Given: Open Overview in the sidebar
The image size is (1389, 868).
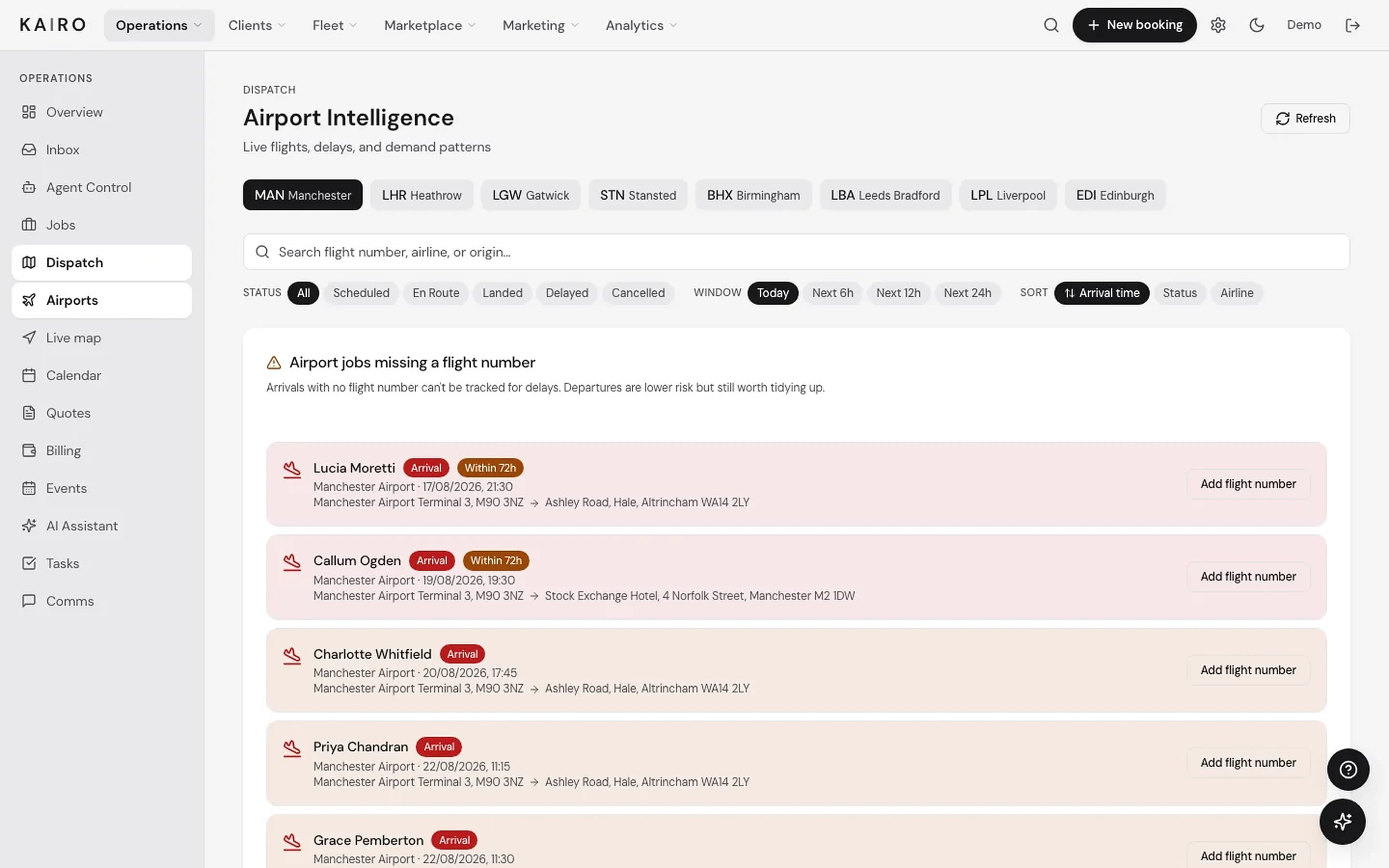Looking at the screenshot, I should tap(102, 112).
